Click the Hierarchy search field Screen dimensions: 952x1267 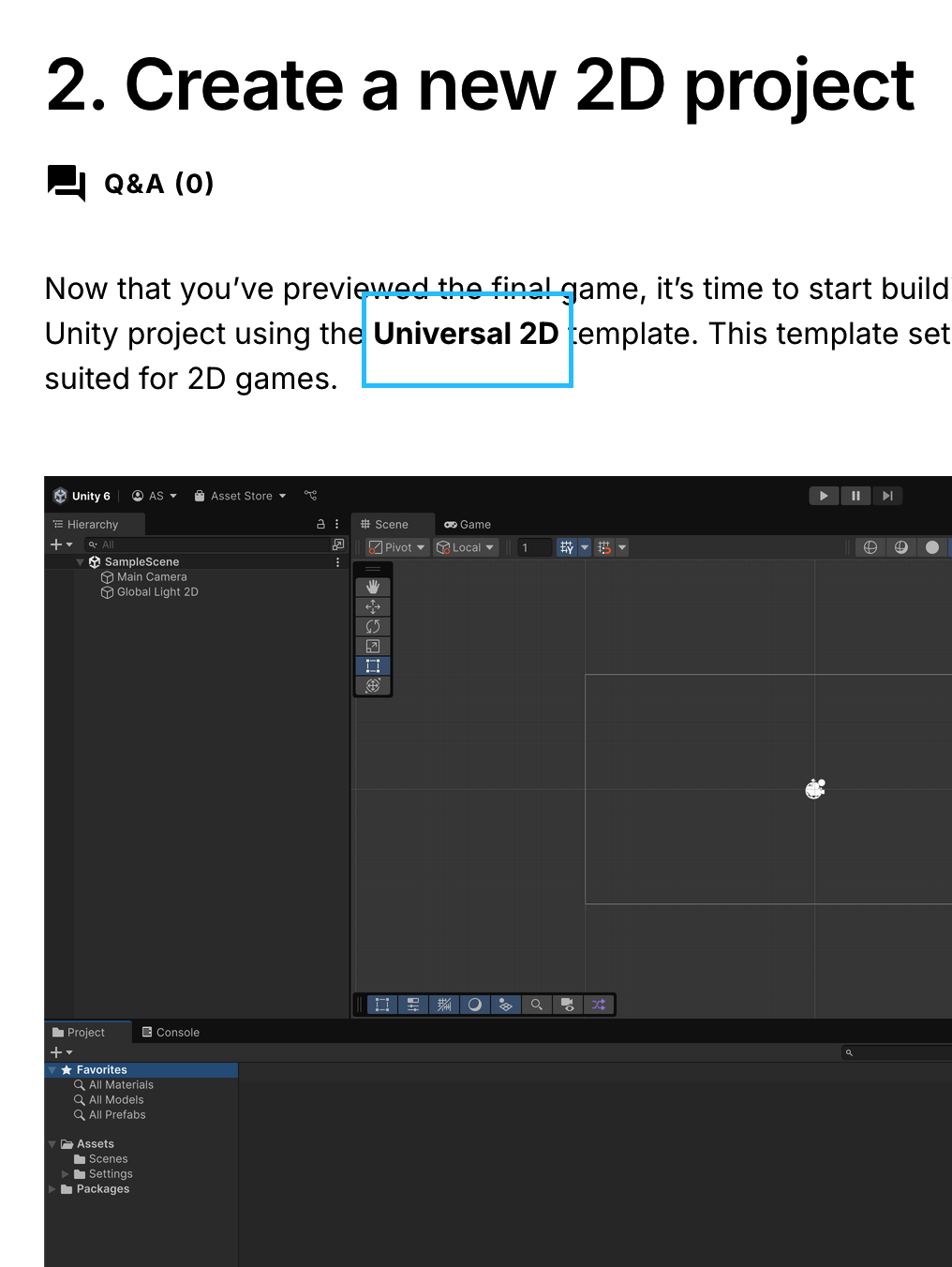[205, 544]
